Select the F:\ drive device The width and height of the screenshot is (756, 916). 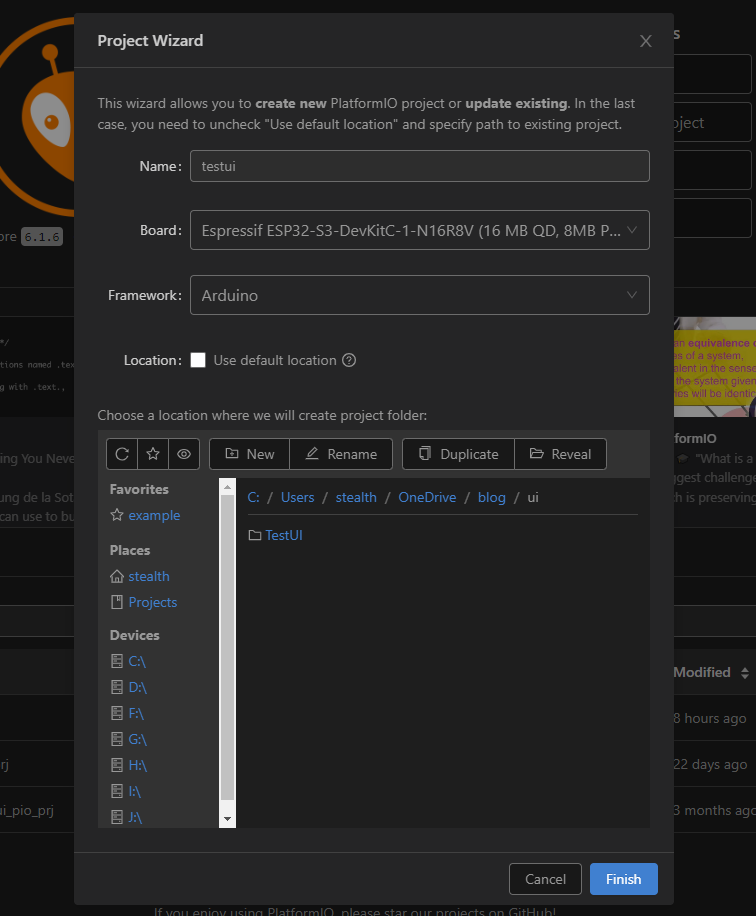coord(136,713)
